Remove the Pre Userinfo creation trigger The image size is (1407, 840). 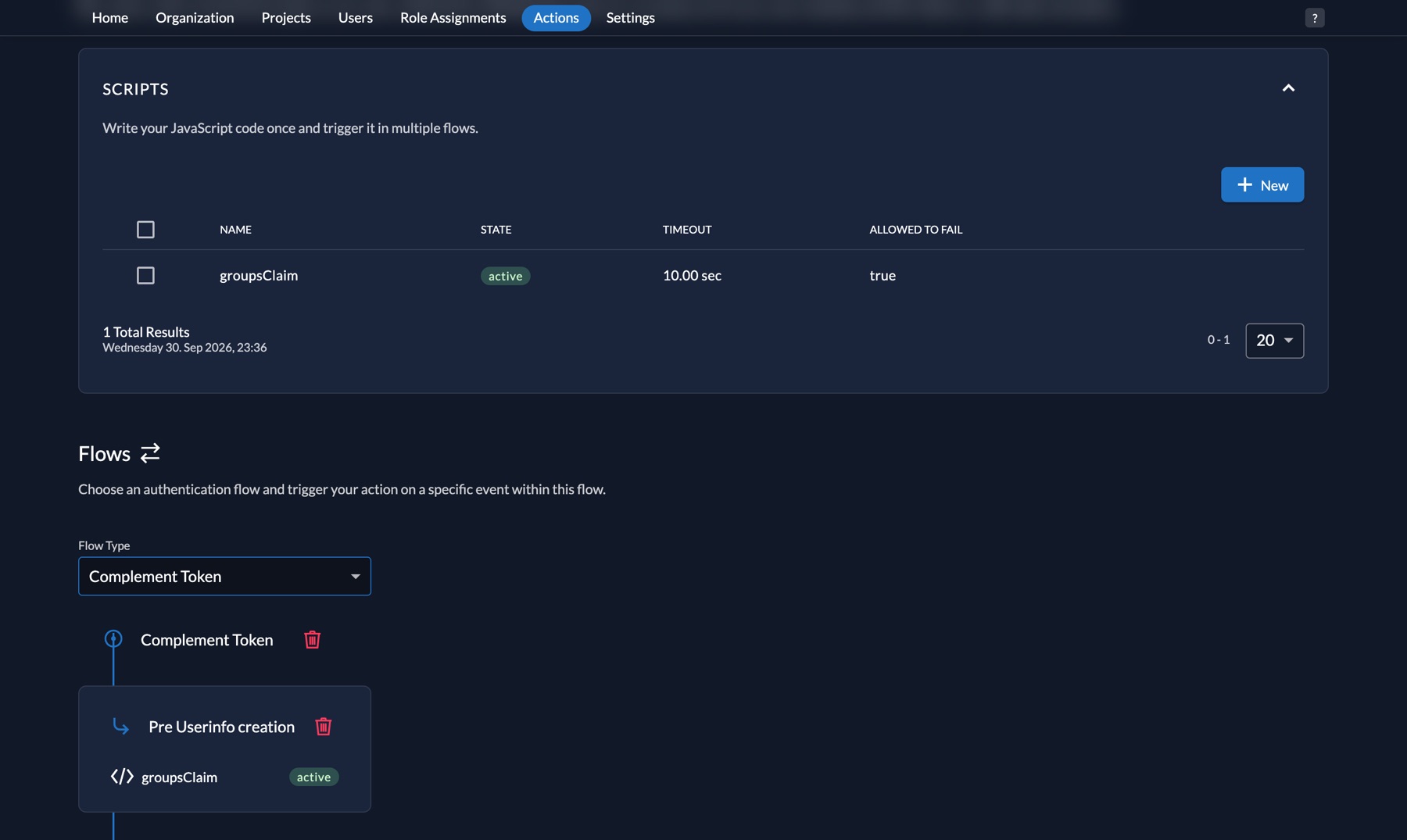(323, 727)
